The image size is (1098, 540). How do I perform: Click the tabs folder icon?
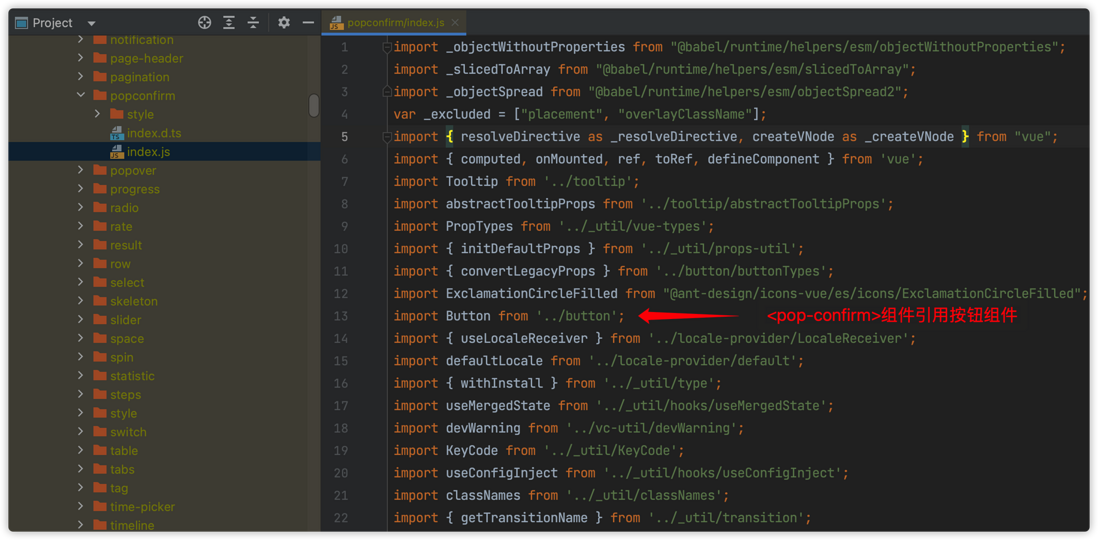[99, 469]
